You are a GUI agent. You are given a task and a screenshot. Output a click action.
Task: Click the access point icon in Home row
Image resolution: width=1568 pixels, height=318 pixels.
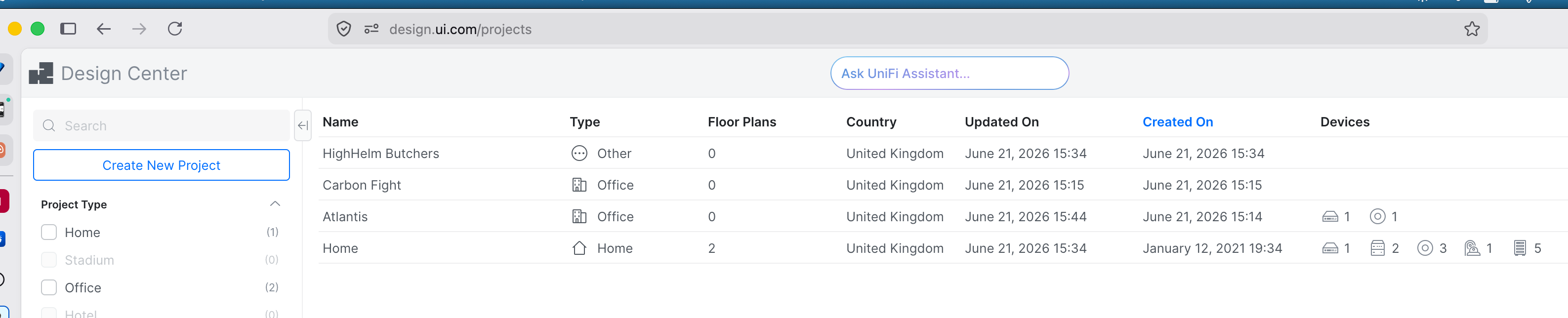pos(1425,248)
